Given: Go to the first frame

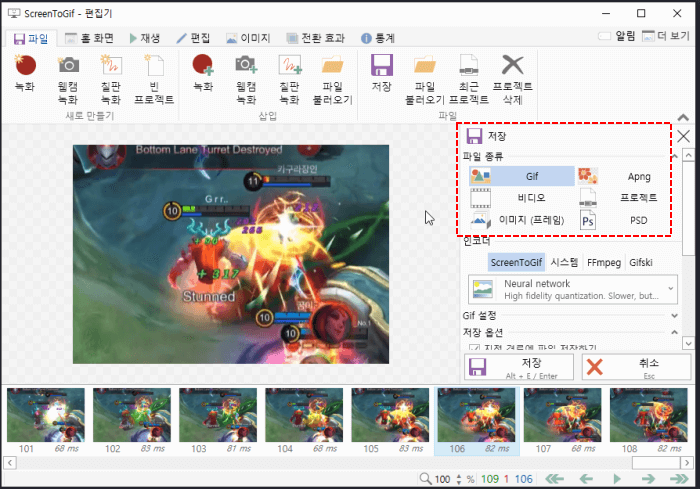Looking at the screenshot, I should (554, 479).
